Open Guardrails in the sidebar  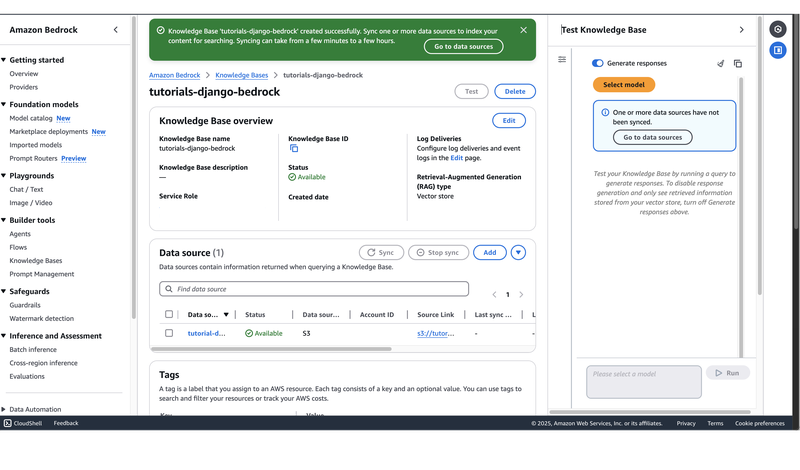pos(24,305)
